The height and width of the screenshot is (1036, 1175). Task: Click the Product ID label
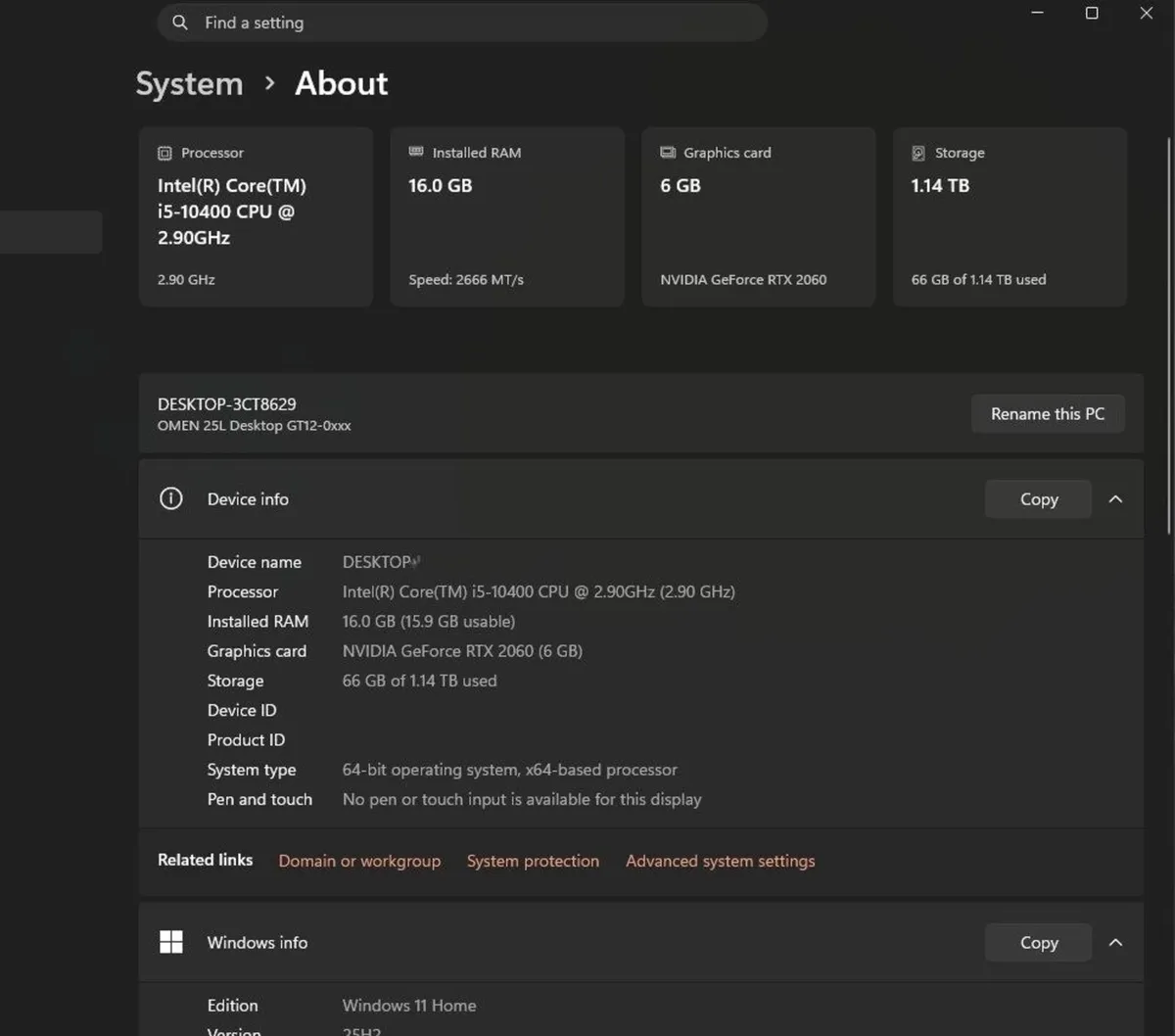pyautogui.click(x=246, y=739)
